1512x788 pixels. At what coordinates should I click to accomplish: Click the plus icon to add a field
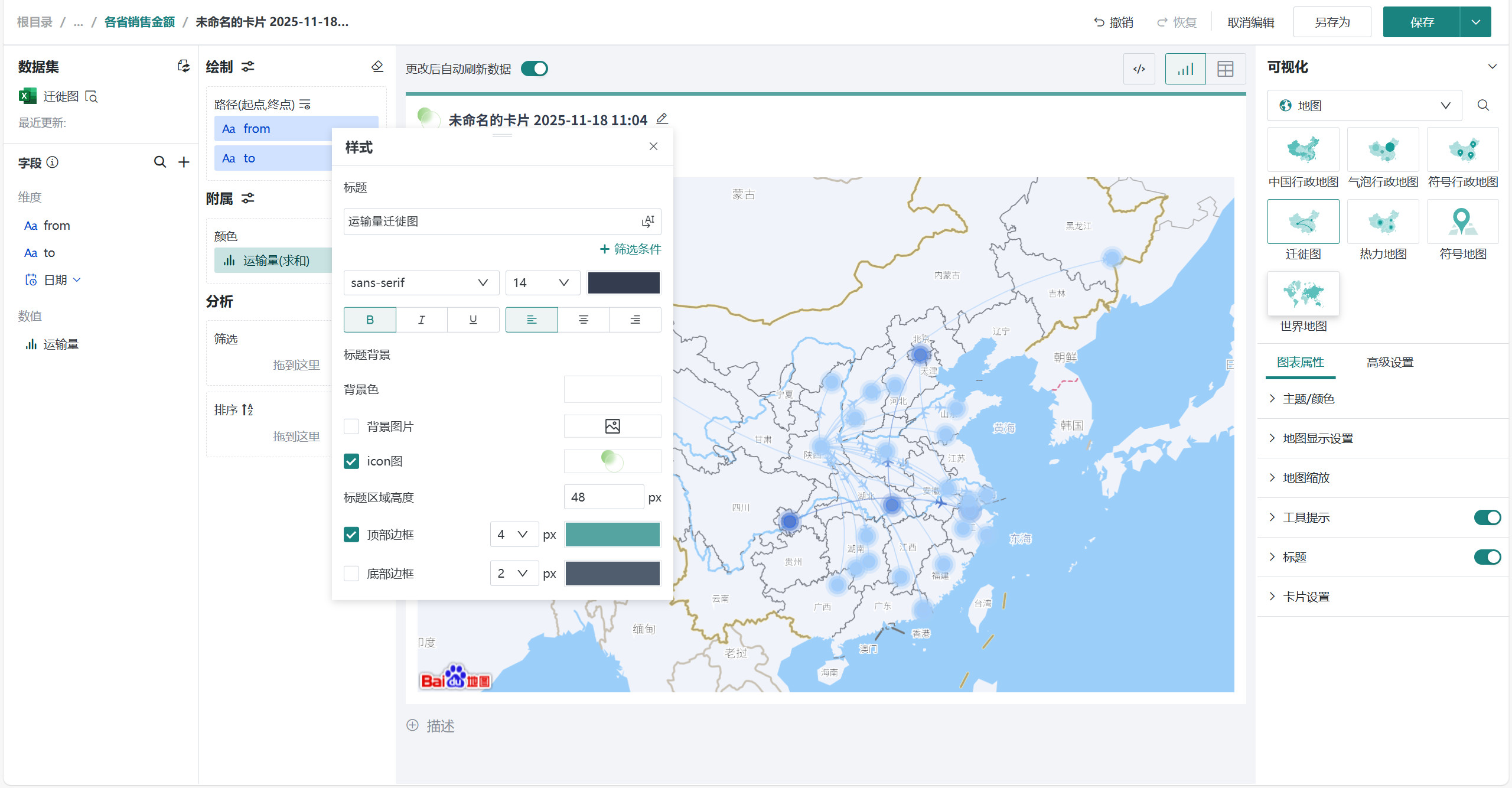tap(184, 162)
